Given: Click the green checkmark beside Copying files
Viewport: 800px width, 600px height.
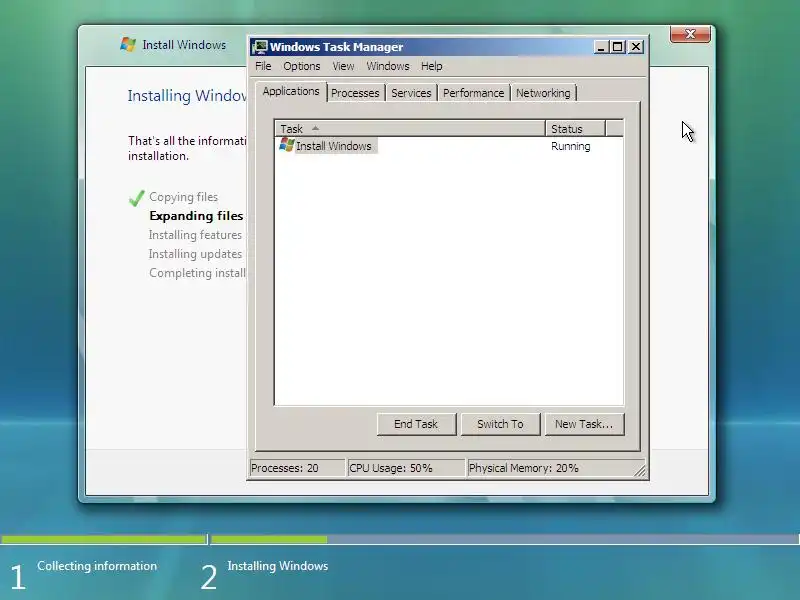Looking at the screenshot, I should tap(136, 198).
